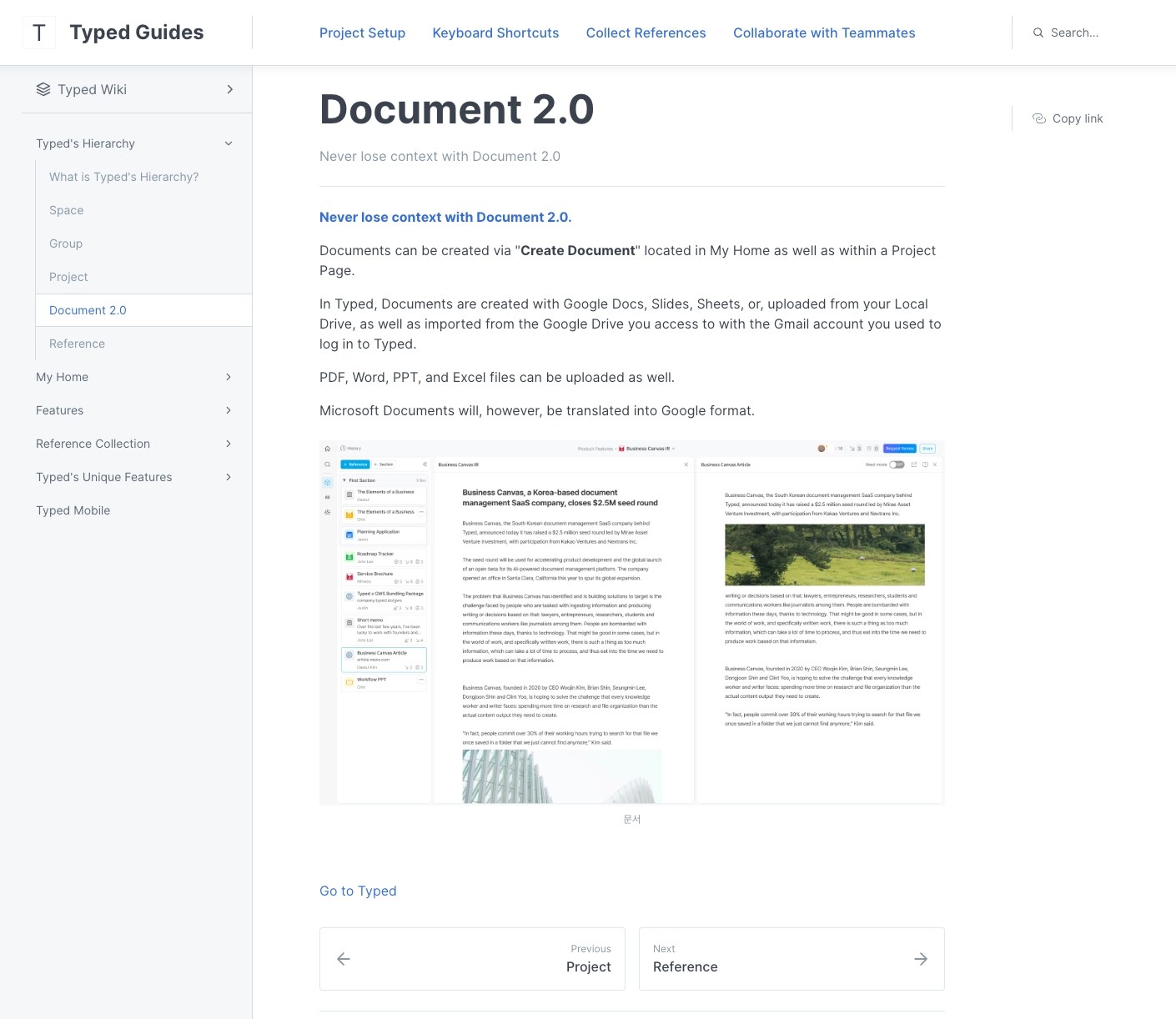Viewport: 1176px width, 1019px height.
Task: Expand the Typed's Unique Features chevron
Action: click(229, 477)
